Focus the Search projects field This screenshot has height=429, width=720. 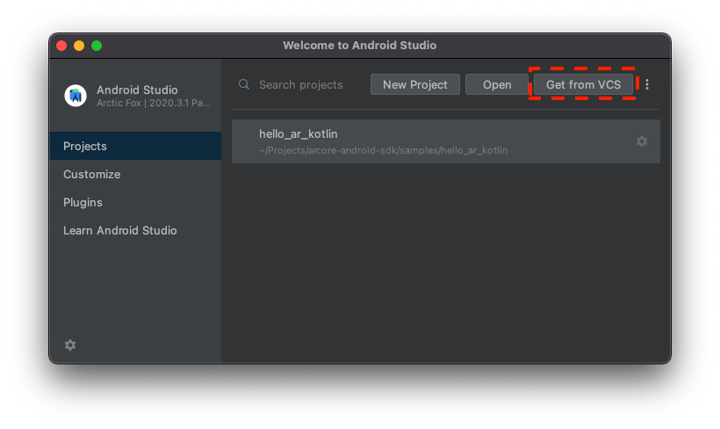305,85
